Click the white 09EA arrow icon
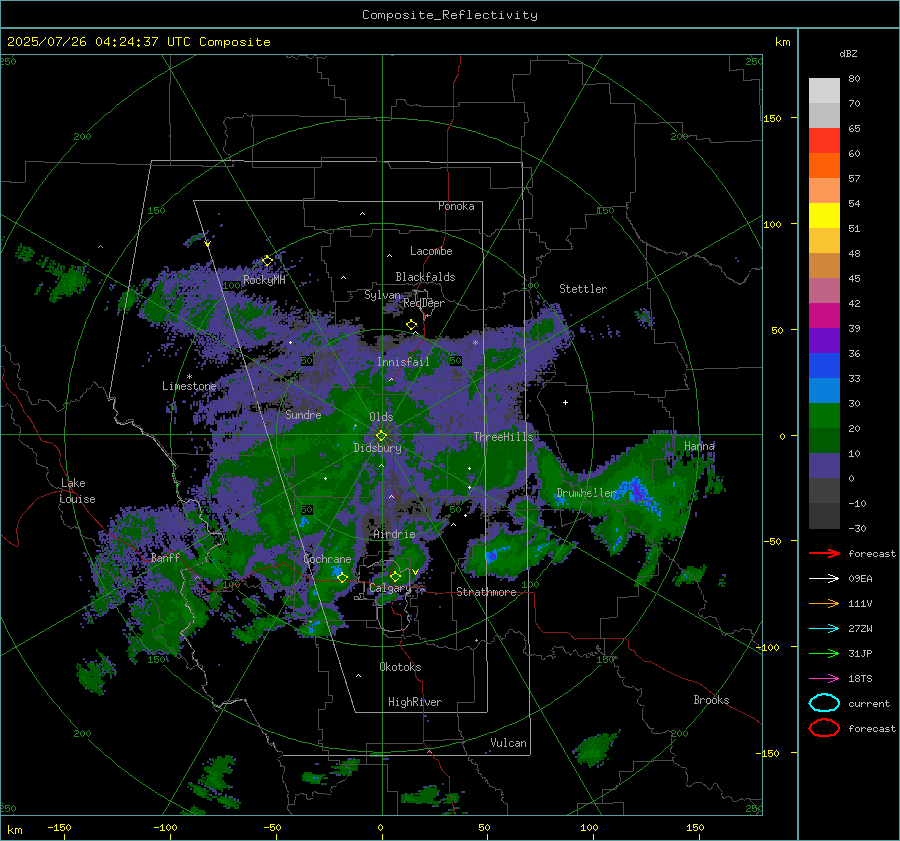Screen dimensions: 900x841 coord(824,578)
